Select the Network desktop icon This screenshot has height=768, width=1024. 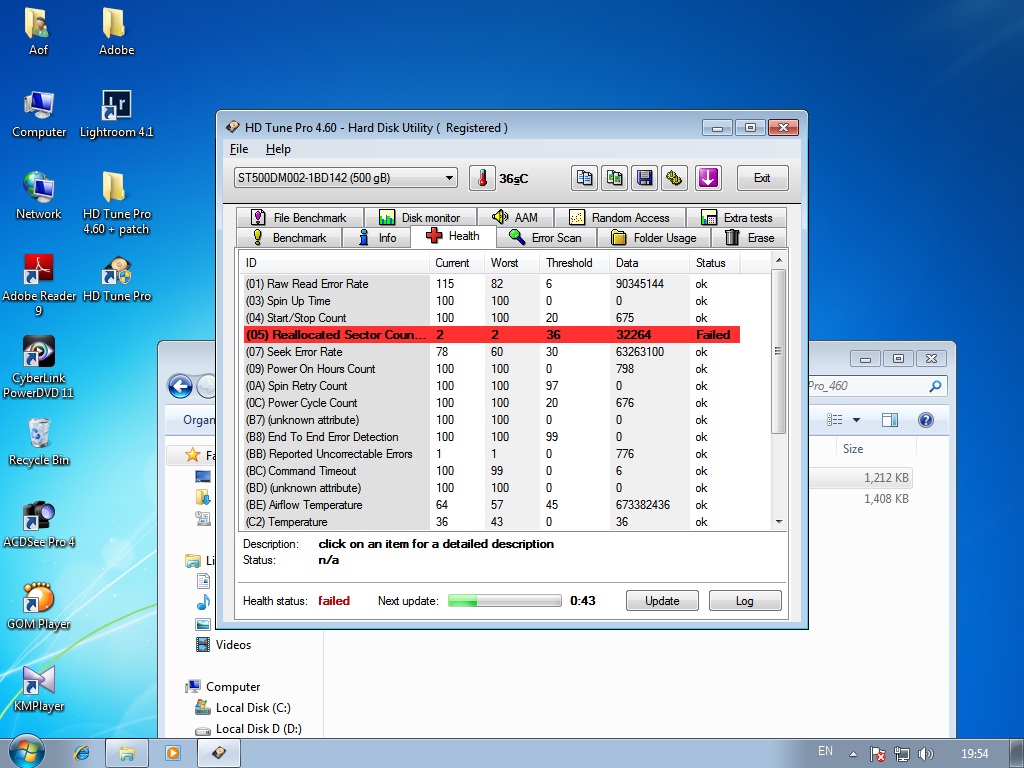(x=39, y=196)
